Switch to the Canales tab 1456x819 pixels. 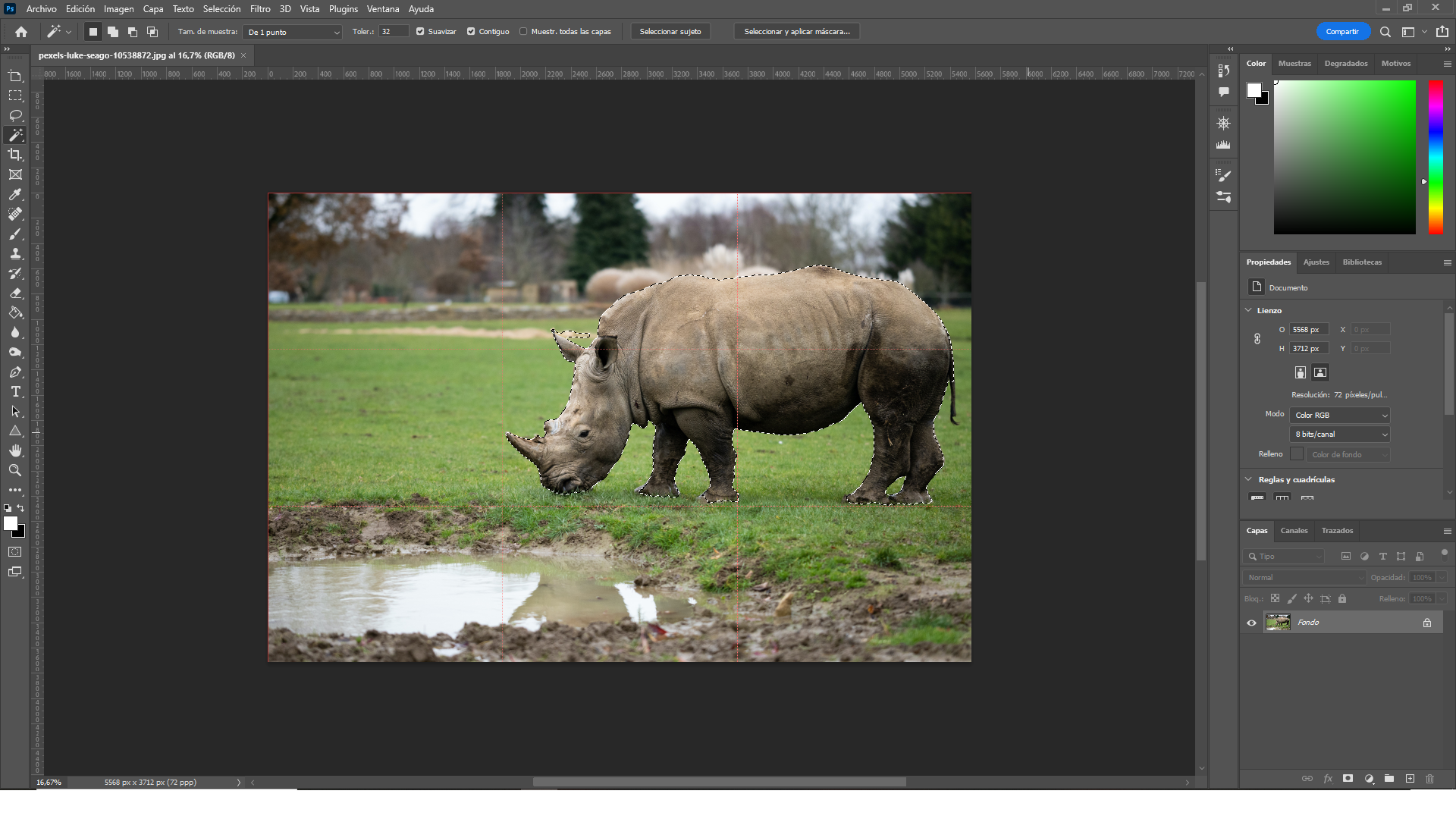pos(1294,531)
